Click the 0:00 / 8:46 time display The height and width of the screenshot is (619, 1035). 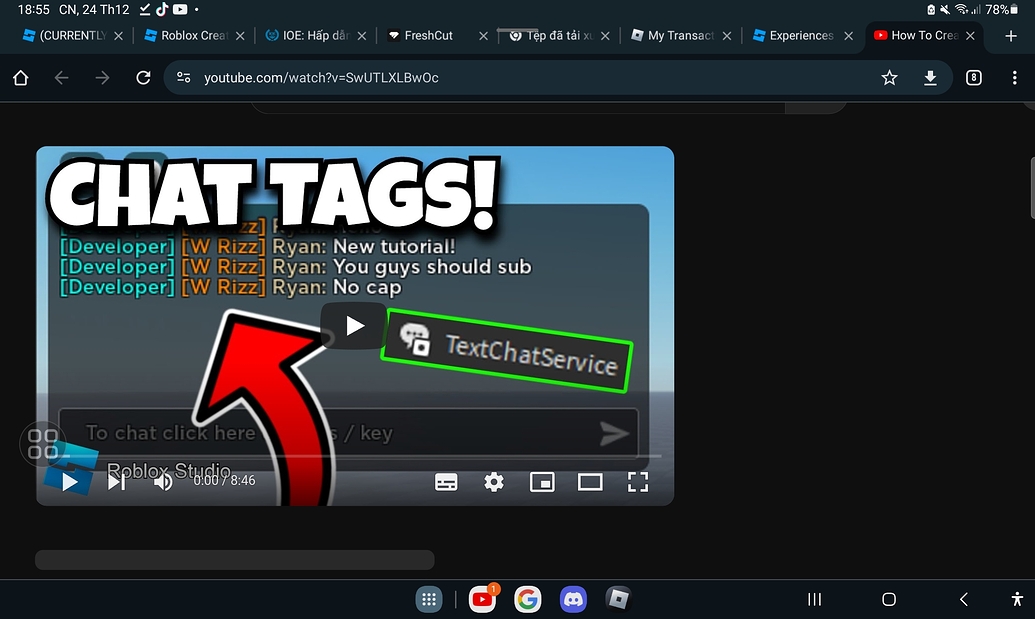(224, 480)
